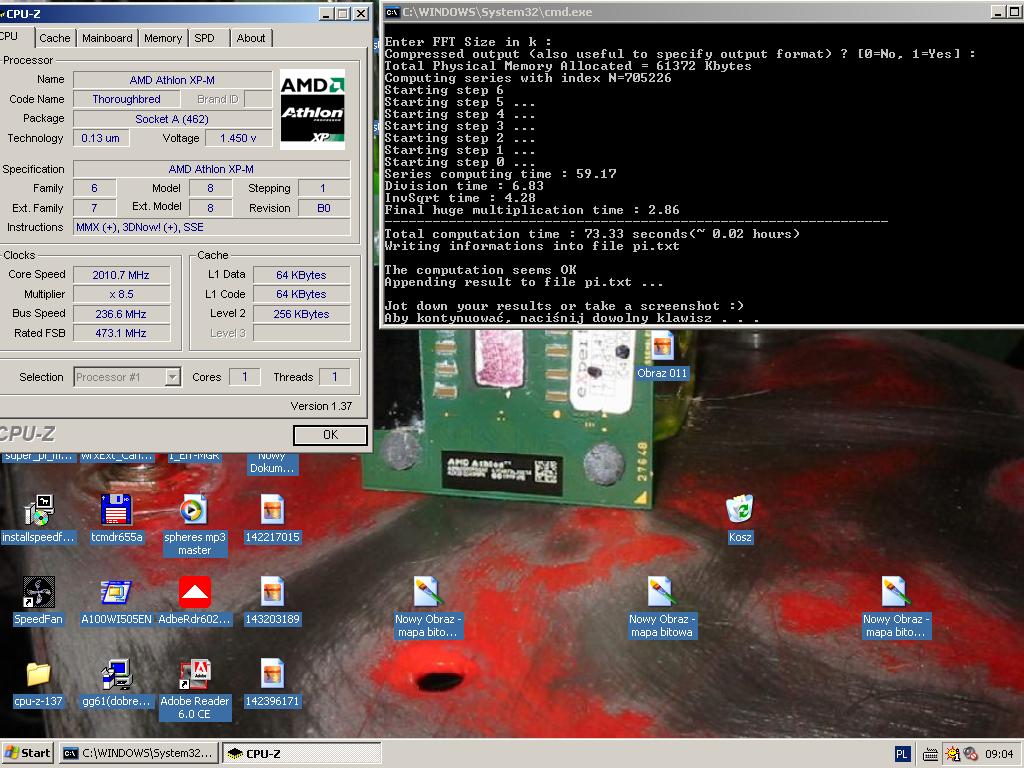Click the Name field AMD Athlon XP-M
The width and height of the screenshot is (1024, 768).
[x=172, y=80]
